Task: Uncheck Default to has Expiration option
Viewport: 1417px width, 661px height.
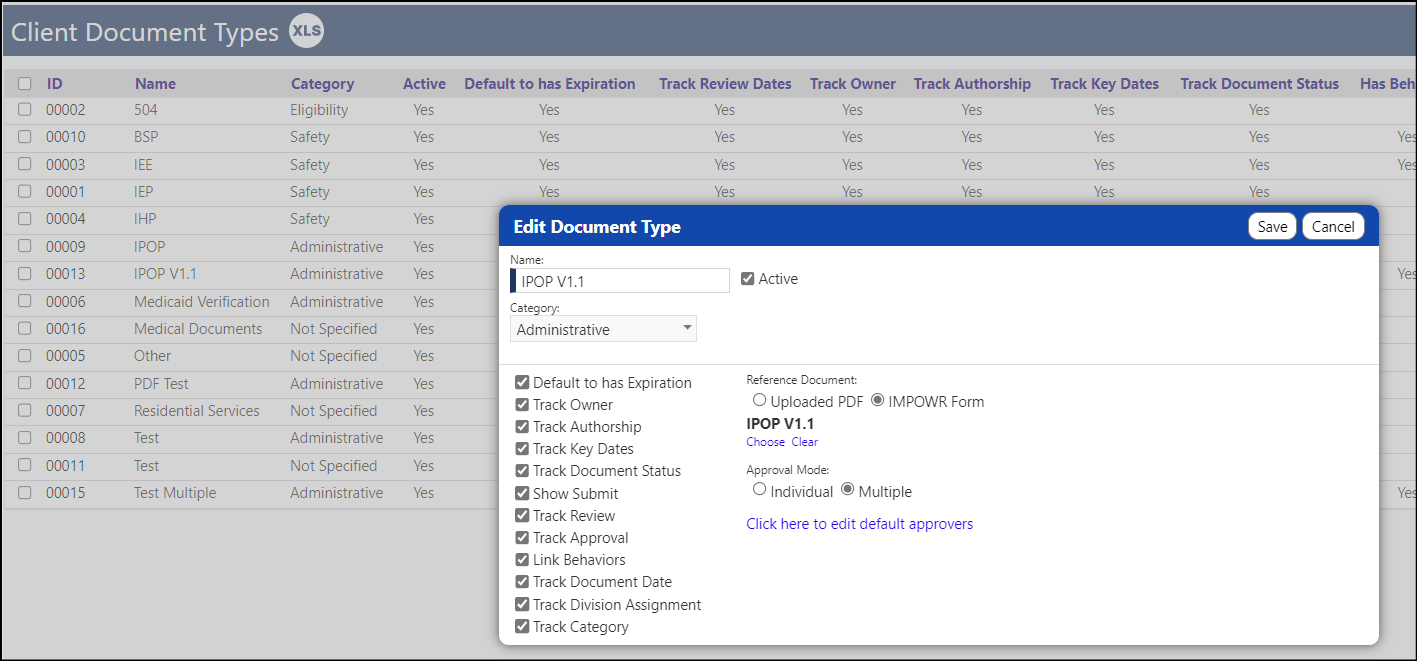Action: tap(522, 382)
